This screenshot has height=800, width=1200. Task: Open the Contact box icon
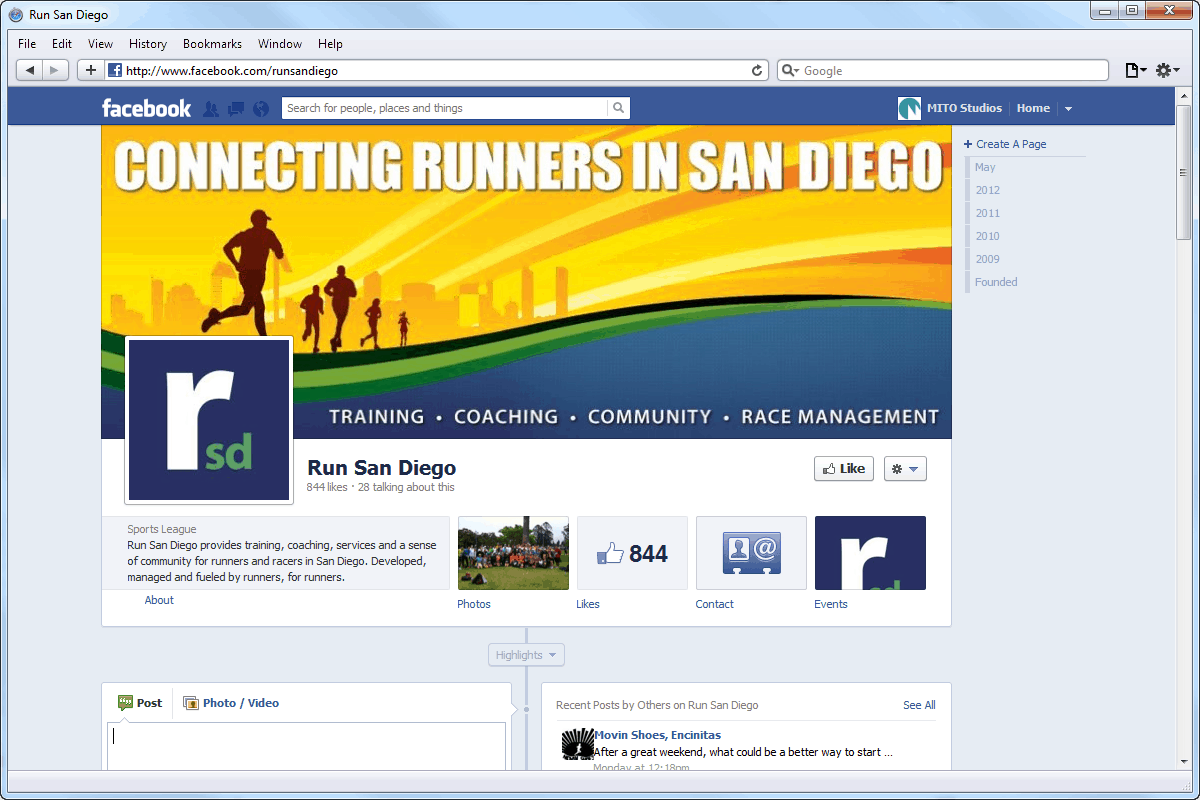(x=751, y=553)
